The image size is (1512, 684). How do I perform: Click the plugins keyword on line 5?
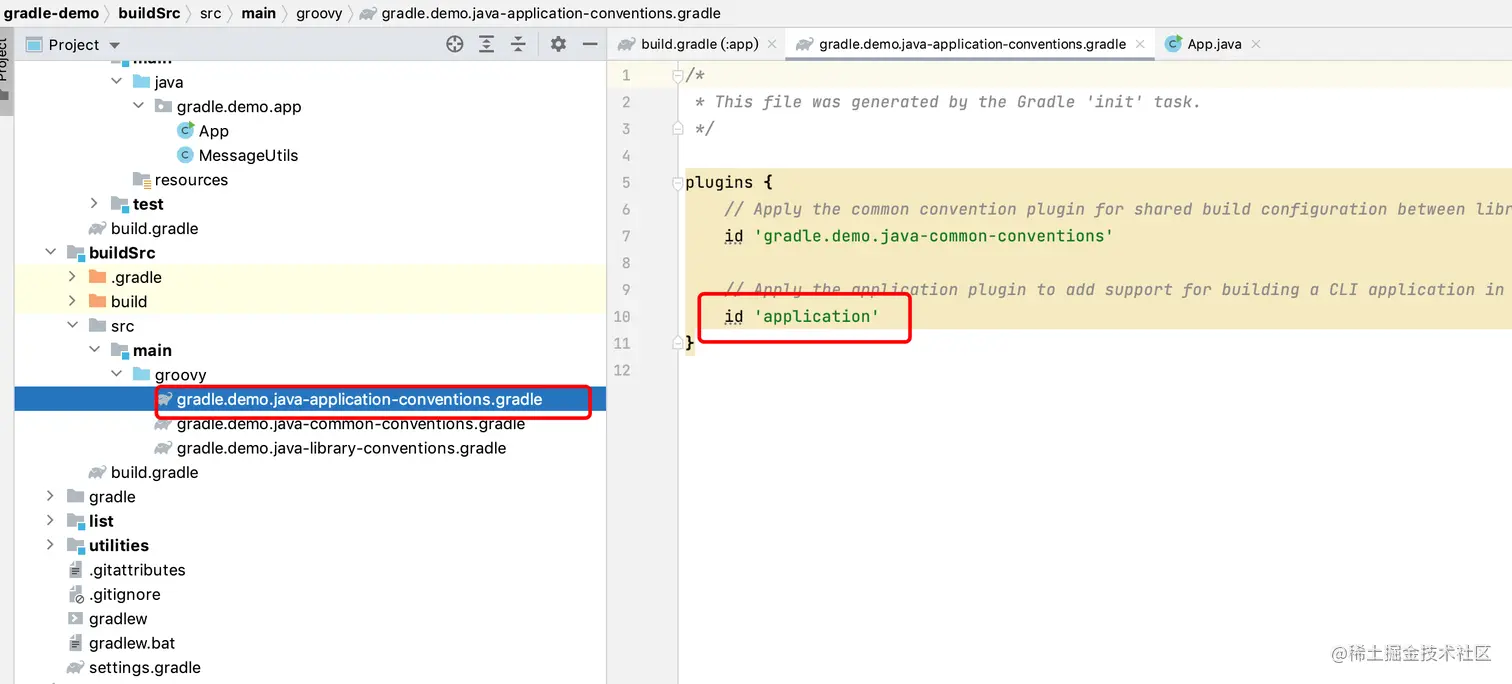click(x=719, y=182)
